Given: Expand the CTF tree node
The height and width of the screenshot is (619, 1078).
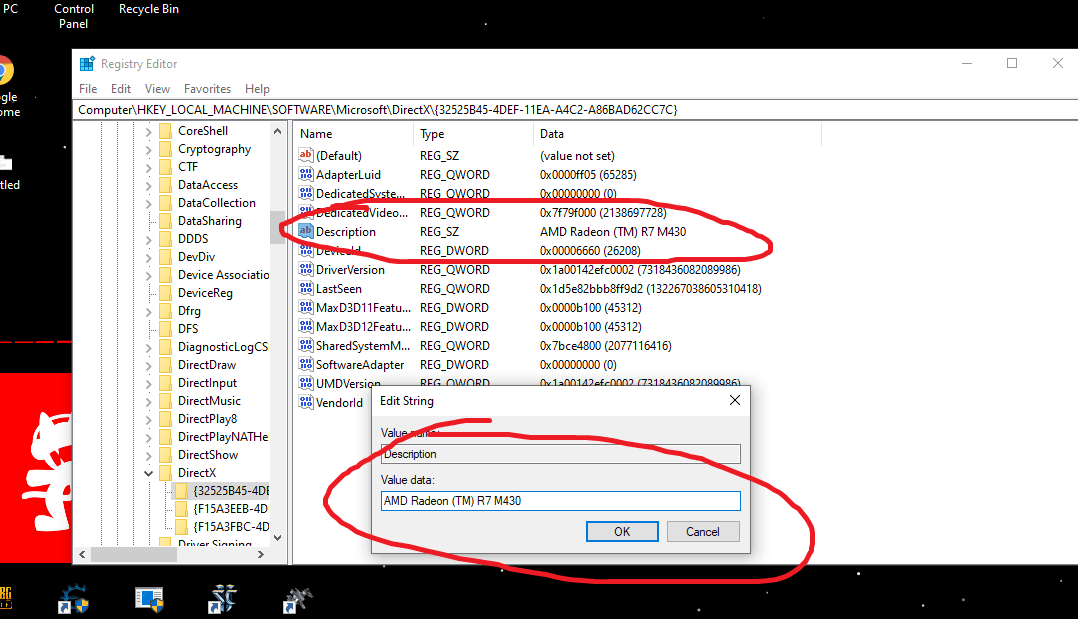Looking at the screenshot, I should click(148, 167).
